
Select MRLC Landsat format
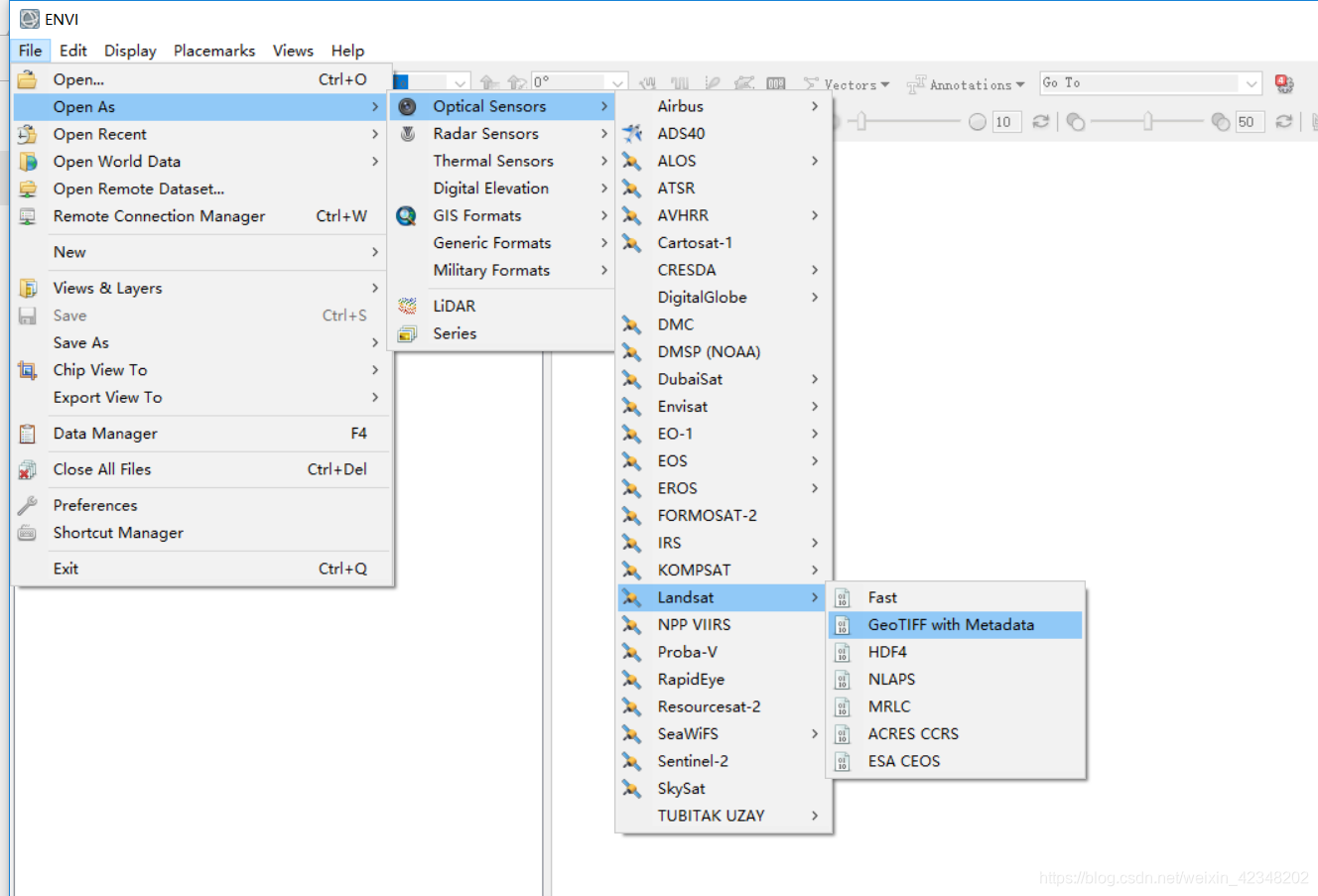click(955, 706)
